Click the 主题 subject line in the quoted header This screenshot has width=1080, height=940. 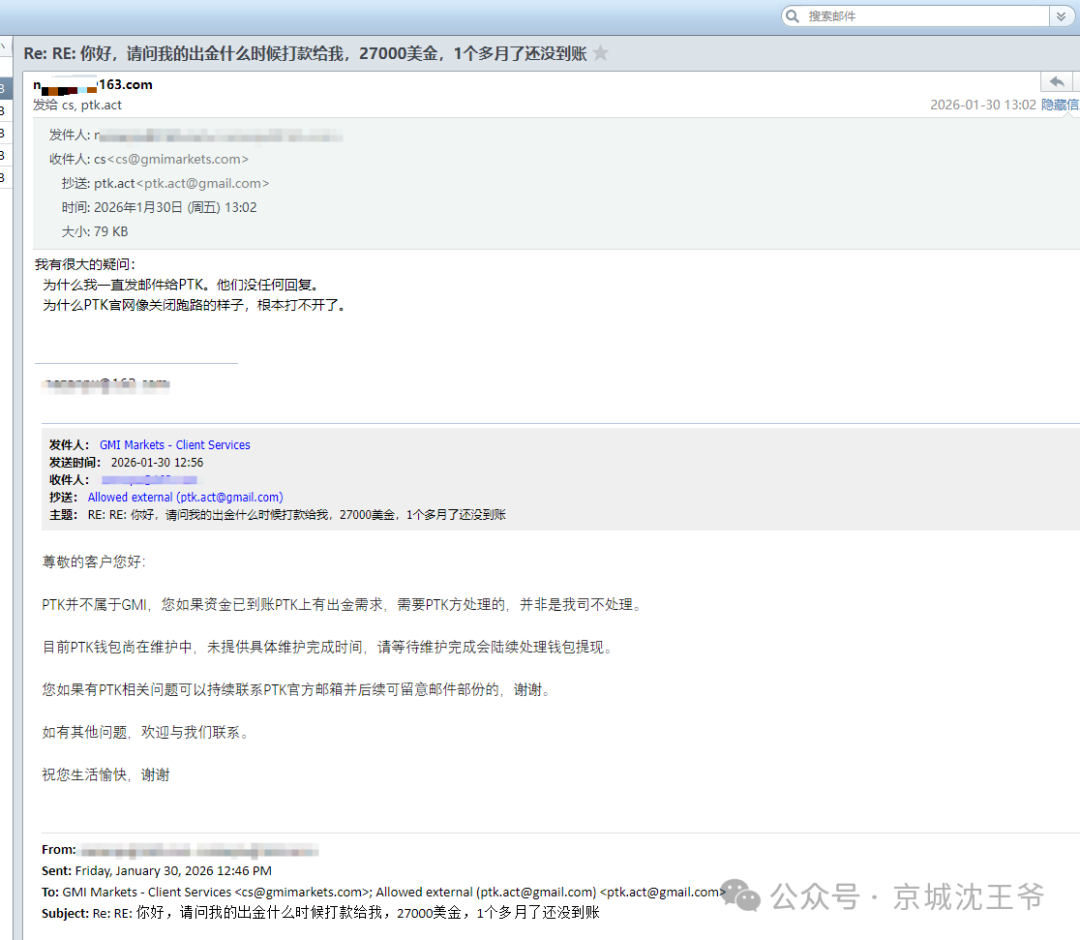click(296, 515)
